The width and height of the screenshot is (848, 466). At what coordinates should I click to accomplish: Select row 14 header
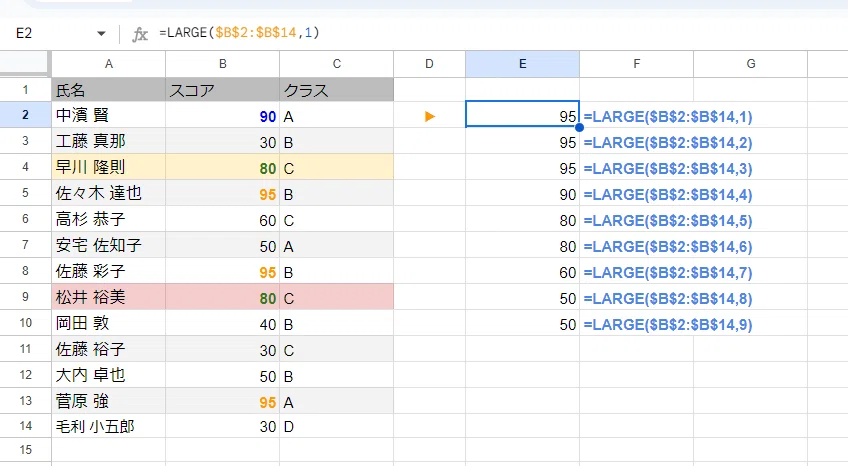click(x=25, y=425)
